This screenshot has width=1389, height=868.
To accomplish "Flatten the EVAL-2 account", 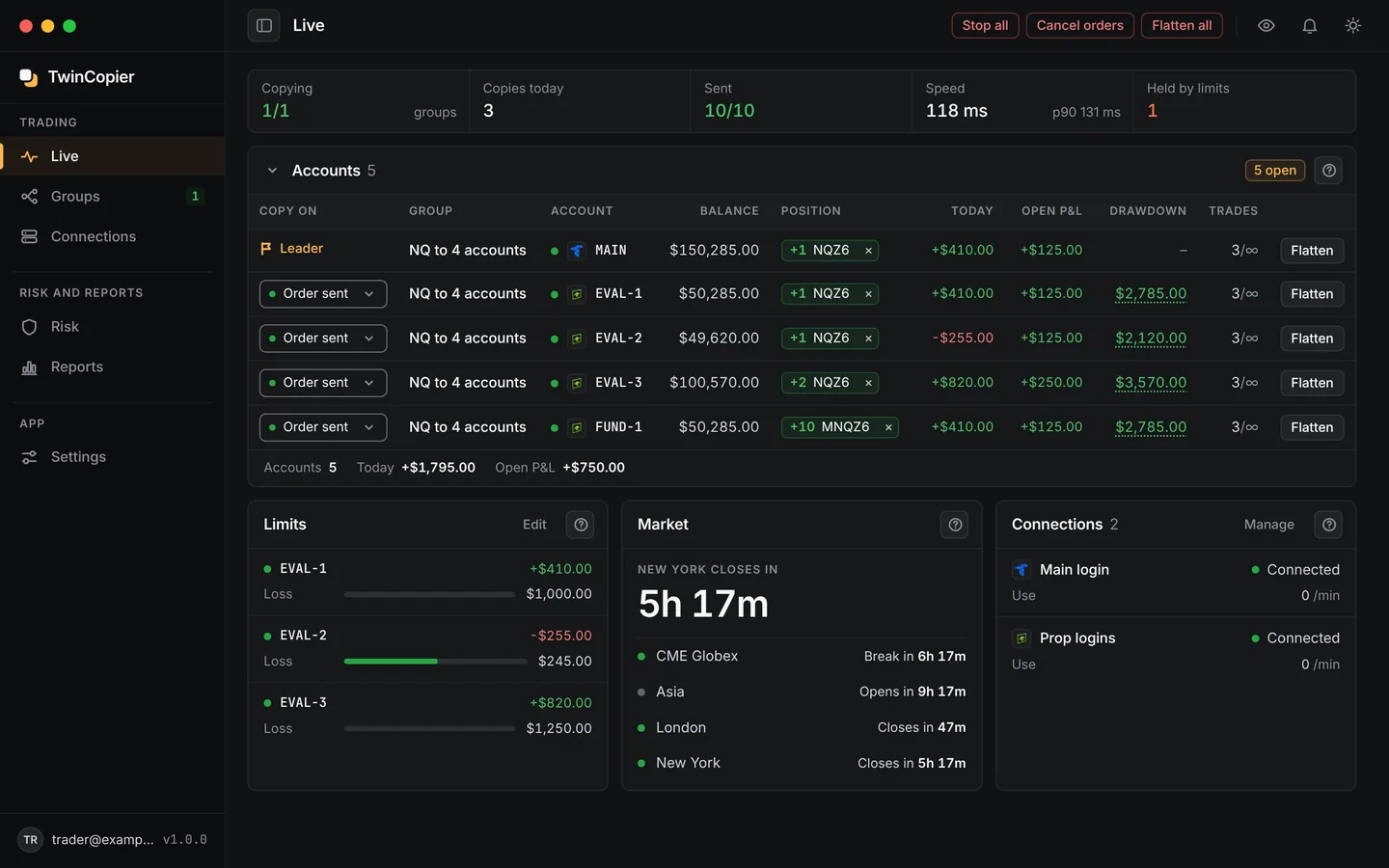I will (1312, 339).
